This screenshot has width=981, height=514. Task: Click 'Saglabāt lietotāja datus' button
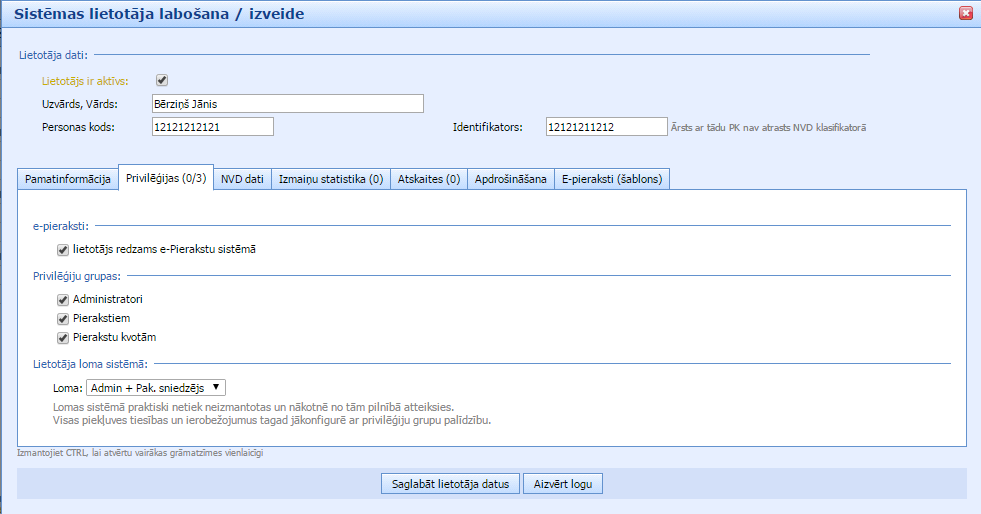coord(449,484)
